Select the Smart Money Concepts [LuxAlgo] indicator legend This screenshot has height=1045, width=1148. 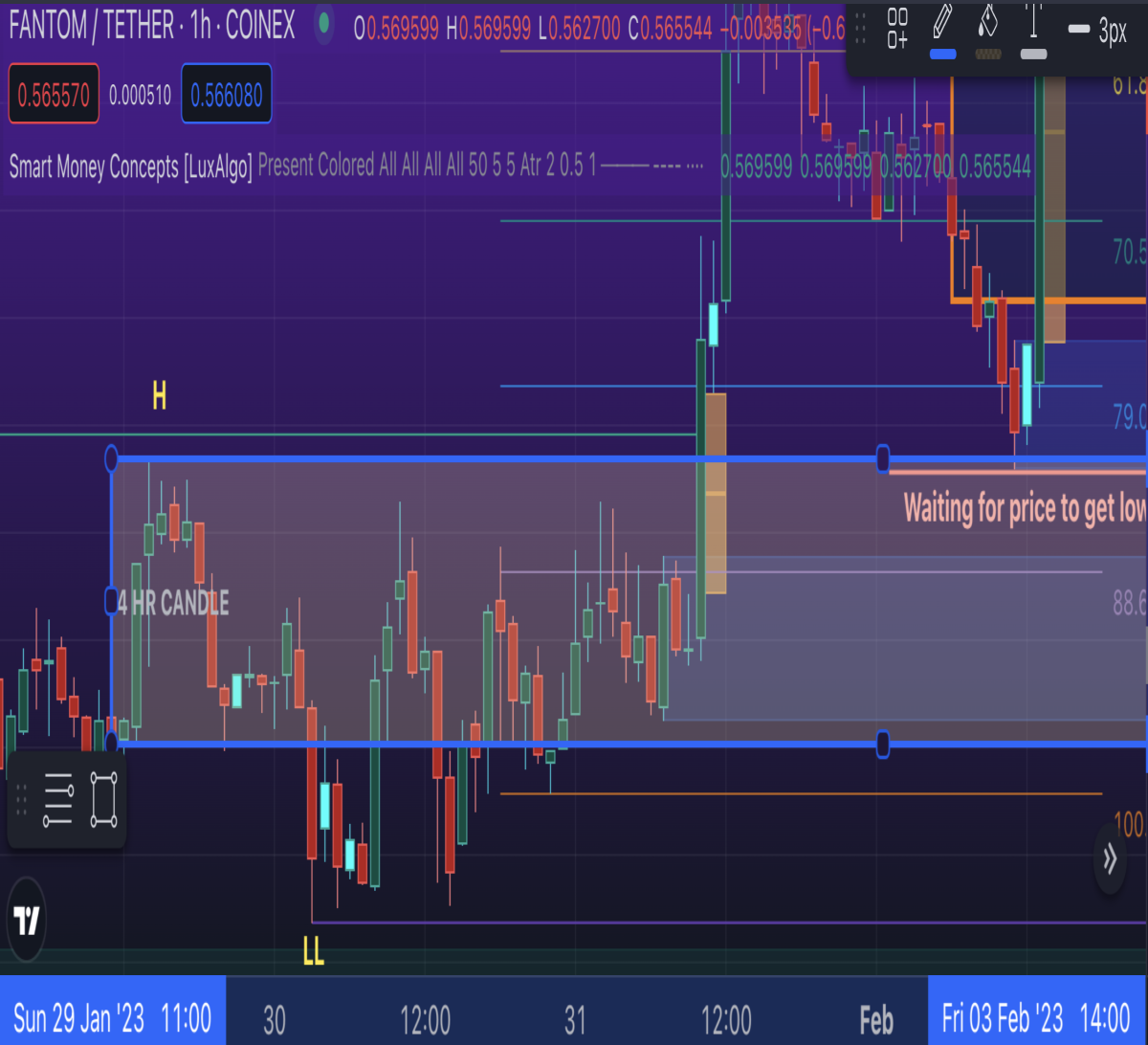pos(131,167)
